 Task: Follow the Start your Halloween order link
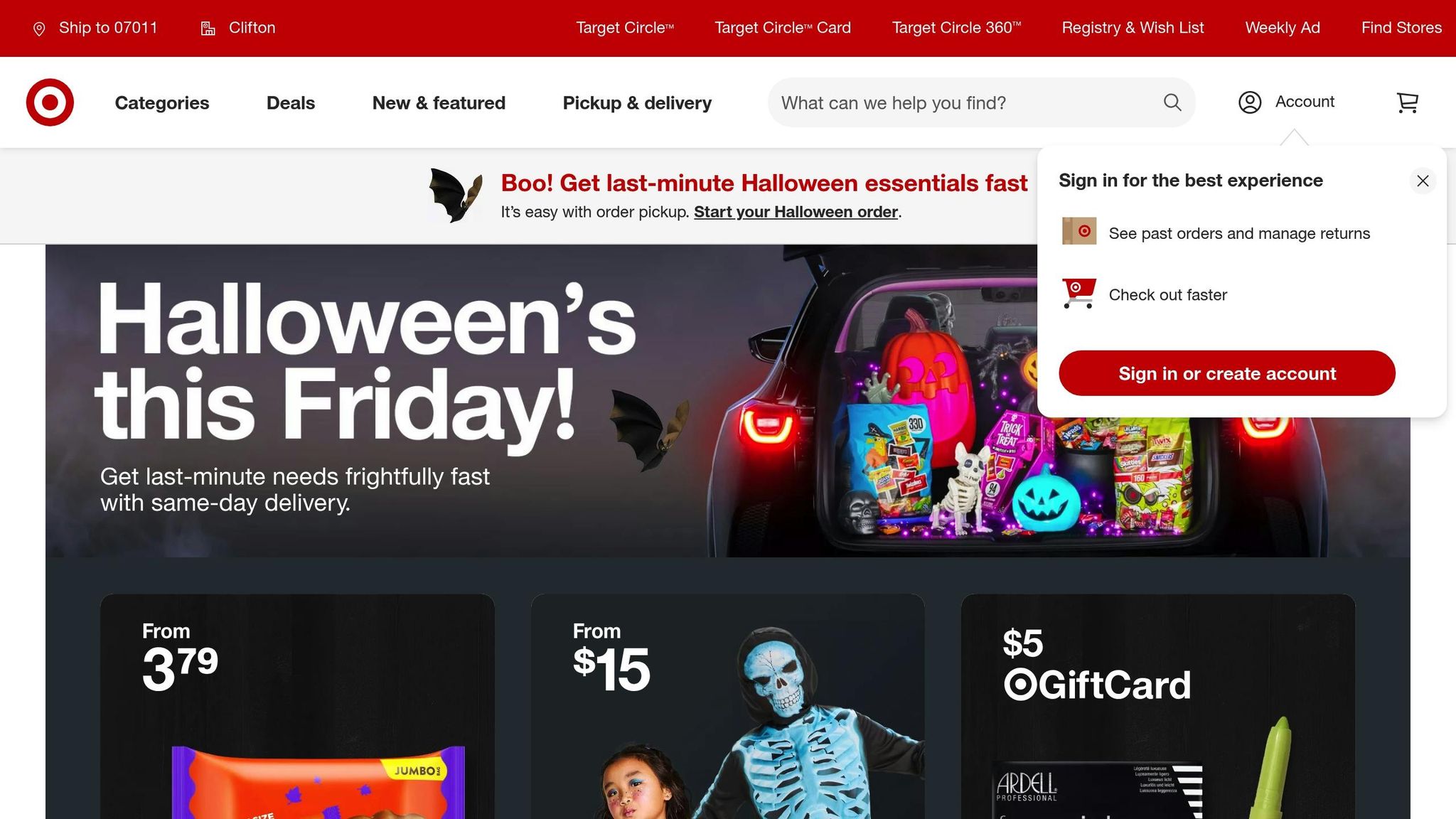click(796, 212)
